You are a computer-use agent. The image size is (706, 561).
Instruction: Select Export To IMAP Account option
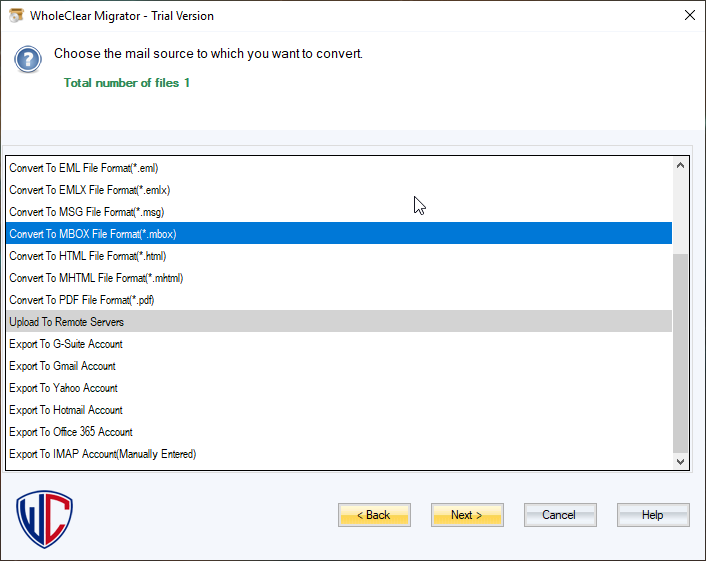102,454
